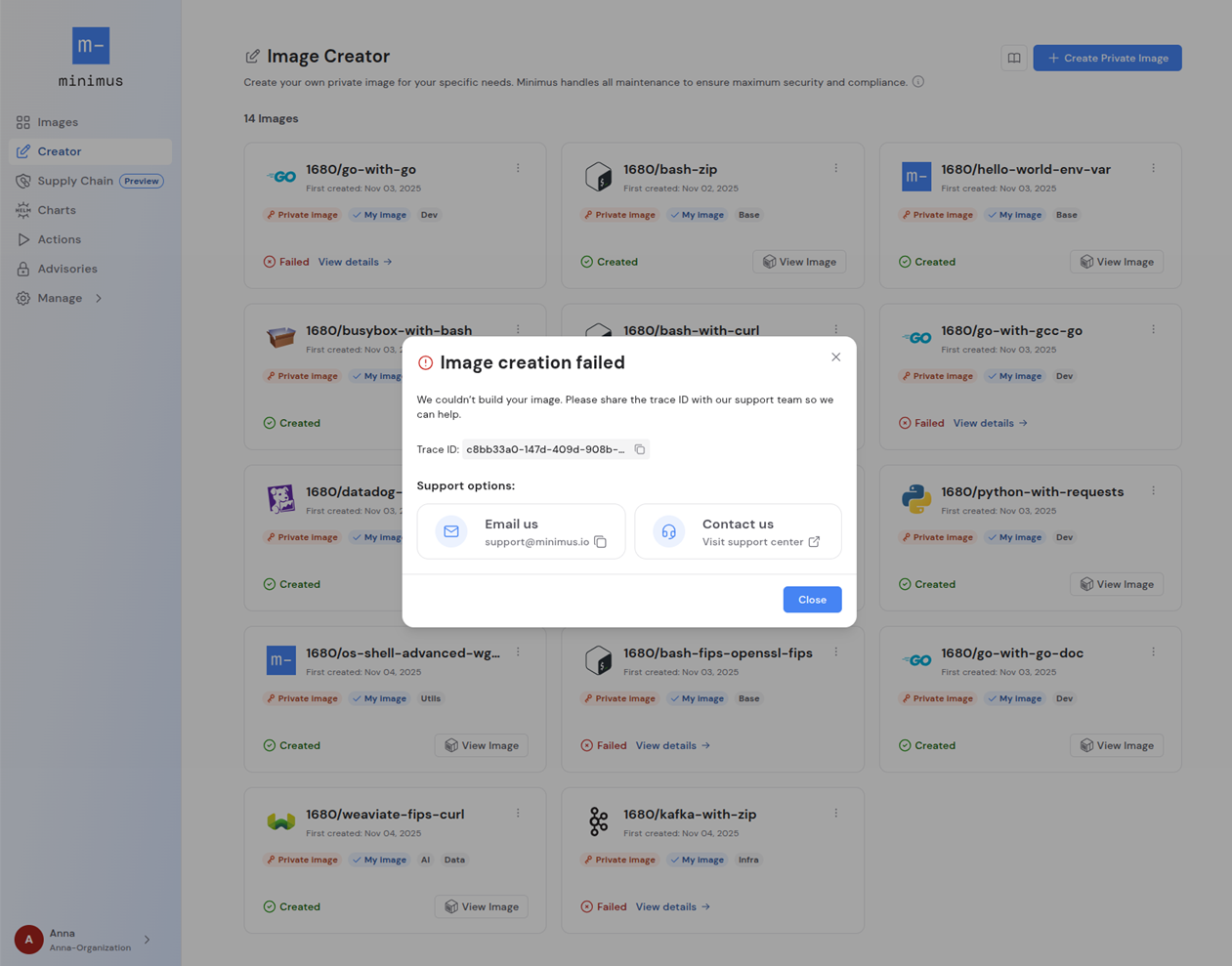Open the Images page from the sidebar
The height and width of the screenshot is (966, 1232).
click(x=21, y=122)
